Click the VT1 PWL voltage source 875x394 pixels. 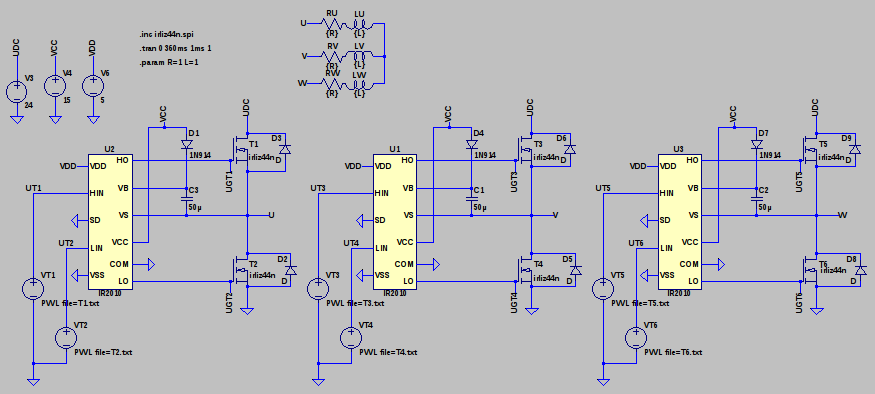coord(33,289)
